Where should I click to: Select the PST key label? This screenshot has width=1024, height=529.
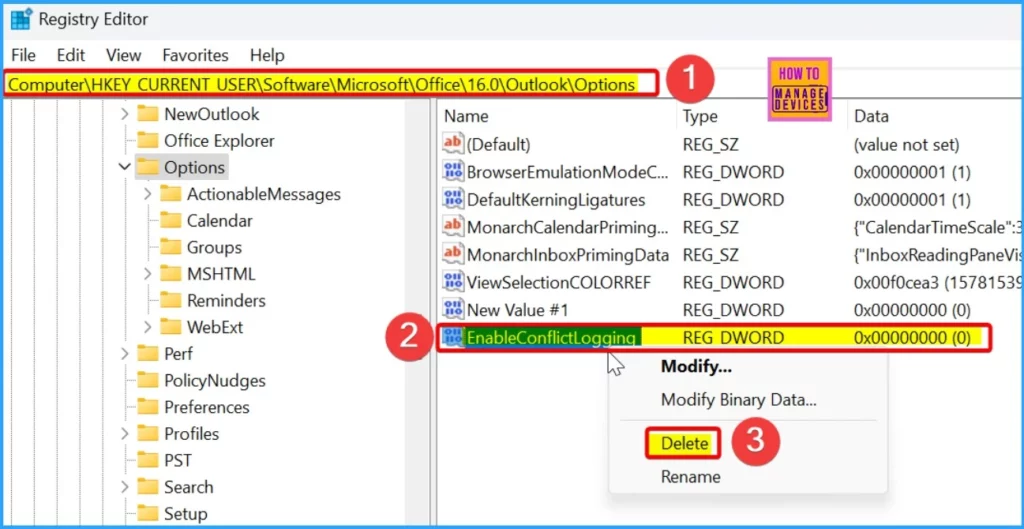[178, 460]
